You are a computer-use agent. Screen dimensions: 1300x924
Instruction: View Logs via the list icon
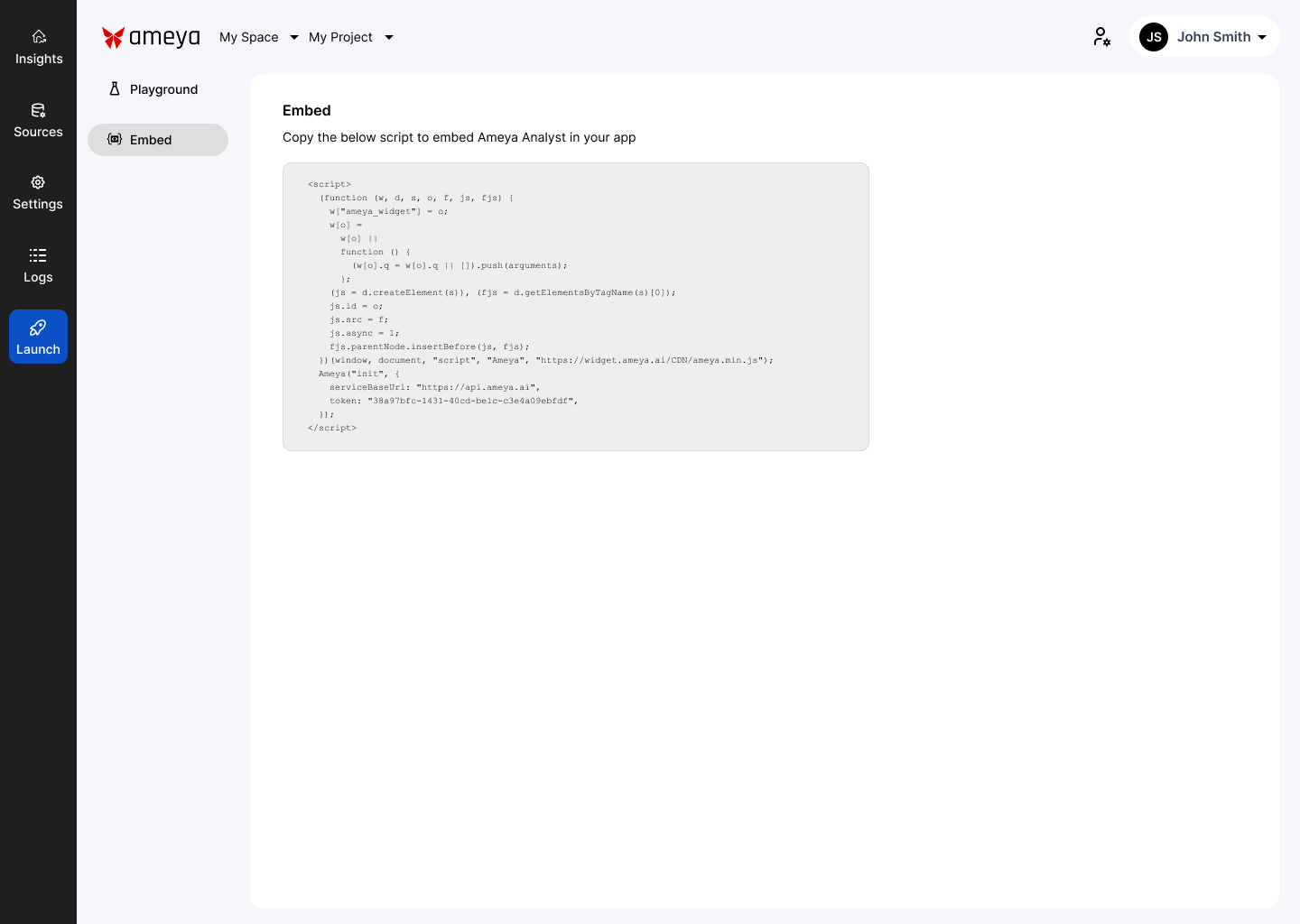coord(38,255)
